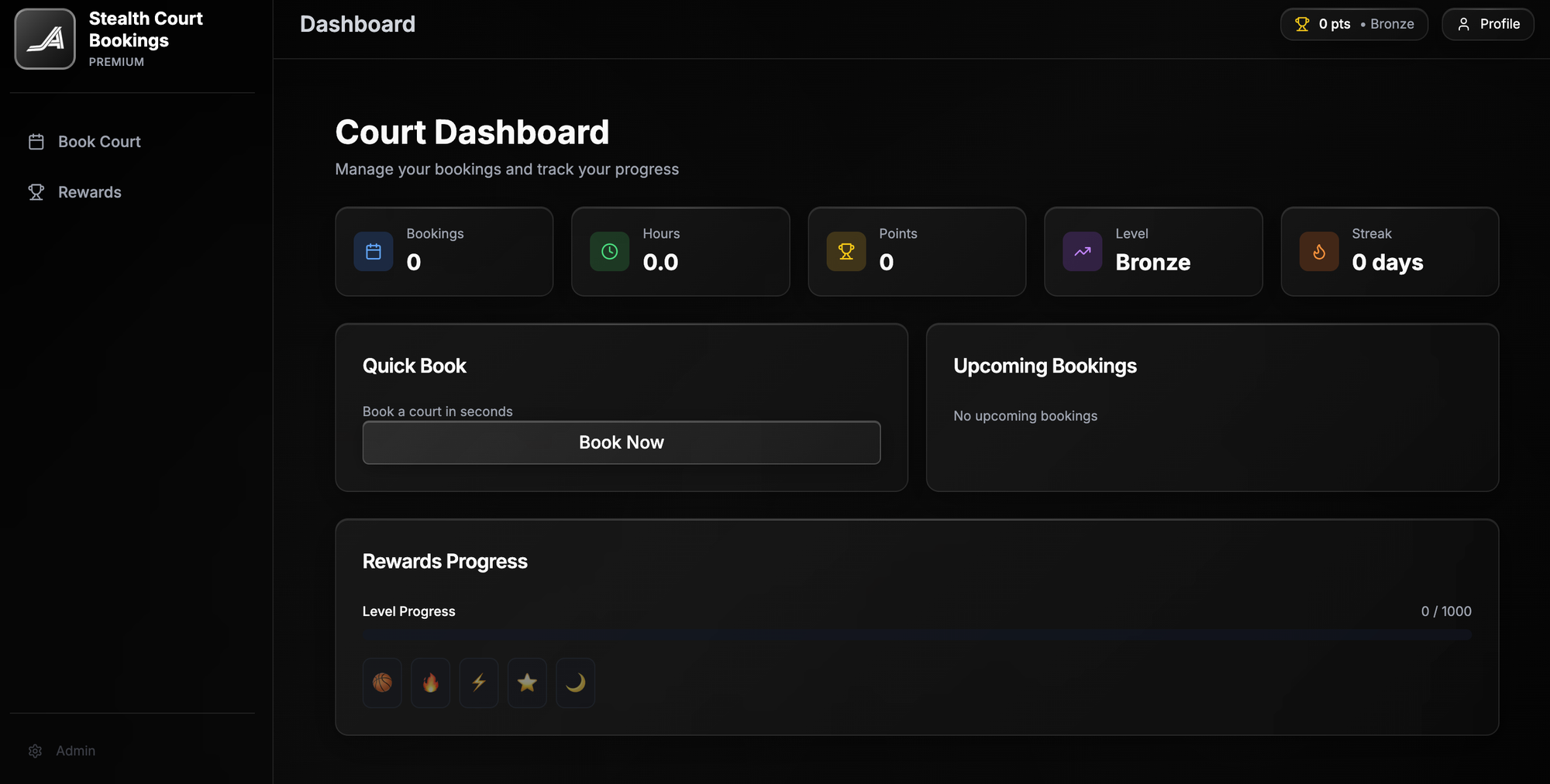The width and height of the screenshot is (1550, 784).
Task: Click the Stealth Court Bookings logo icon
Action: click(x=45, y=39)
